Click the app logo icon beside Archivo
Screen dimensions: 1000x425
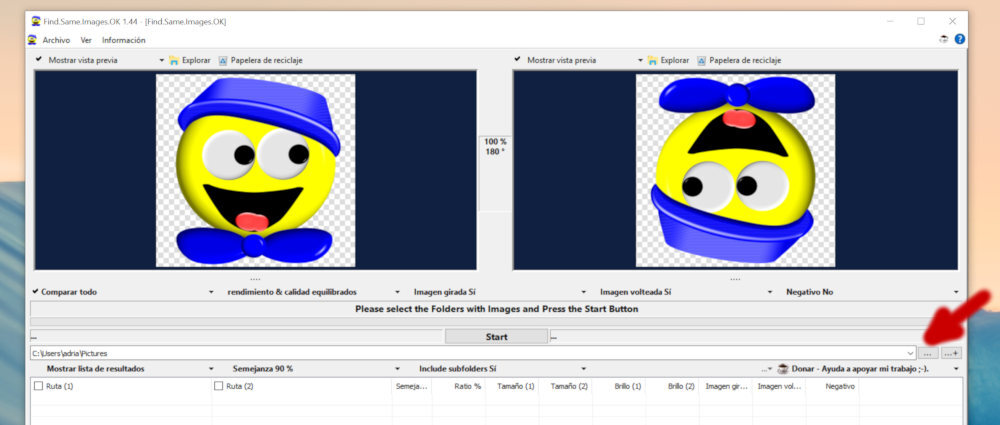click(x=32, y=40)
